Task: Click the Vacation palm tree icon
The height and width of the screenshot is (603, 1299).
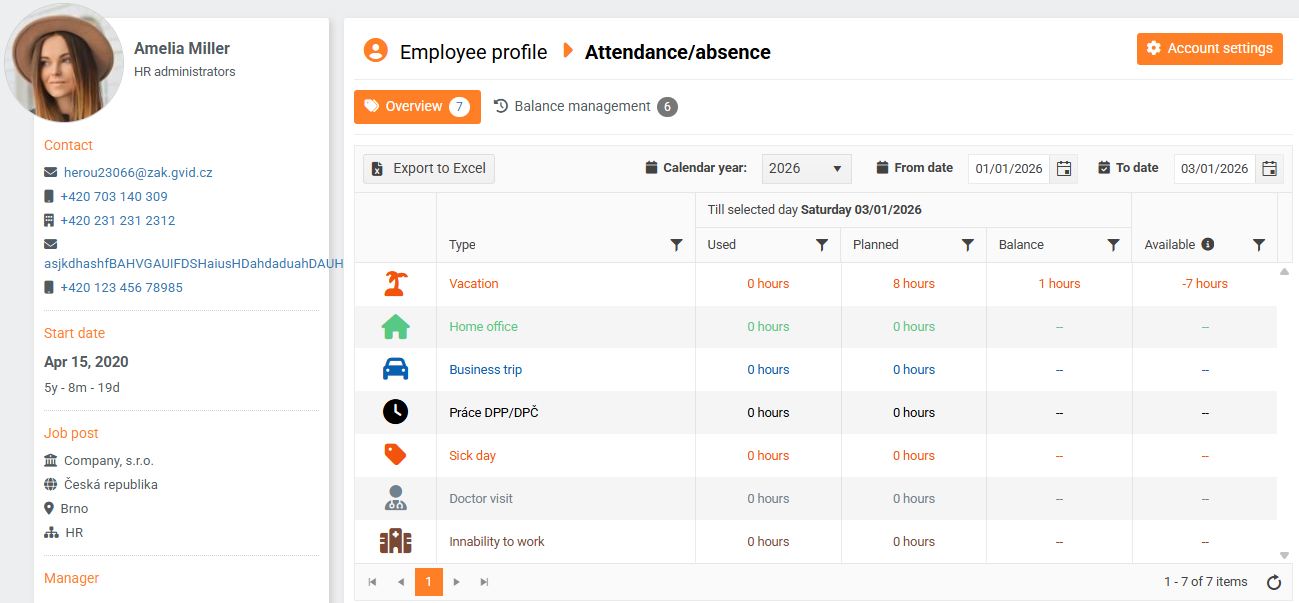Action: [x=395, y=284]
